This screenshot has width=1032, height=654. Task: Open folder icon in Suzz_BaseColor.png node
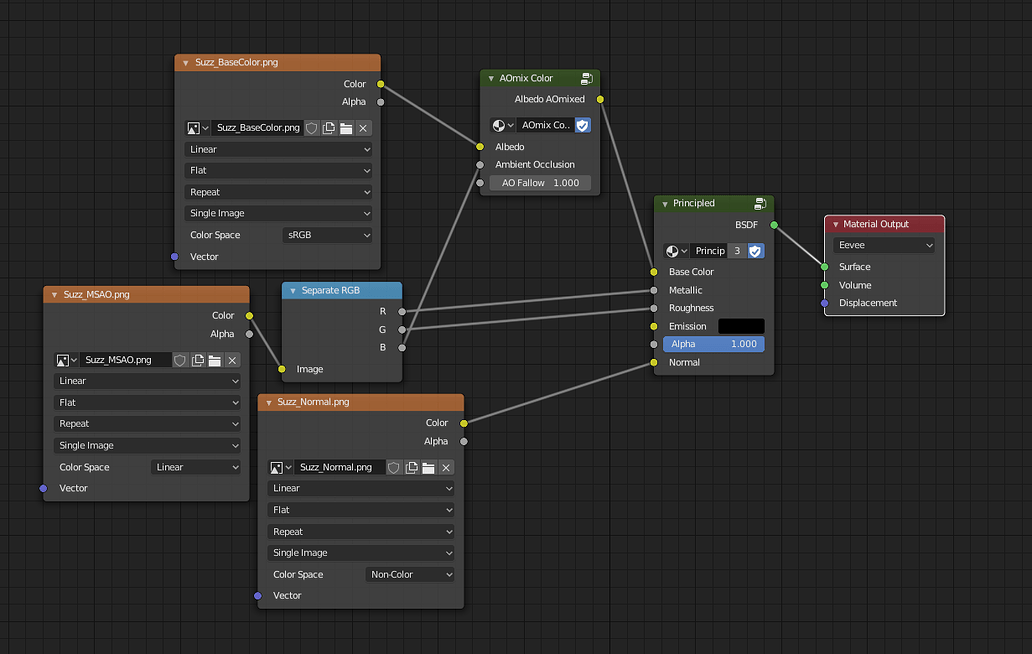pos(346,128)
